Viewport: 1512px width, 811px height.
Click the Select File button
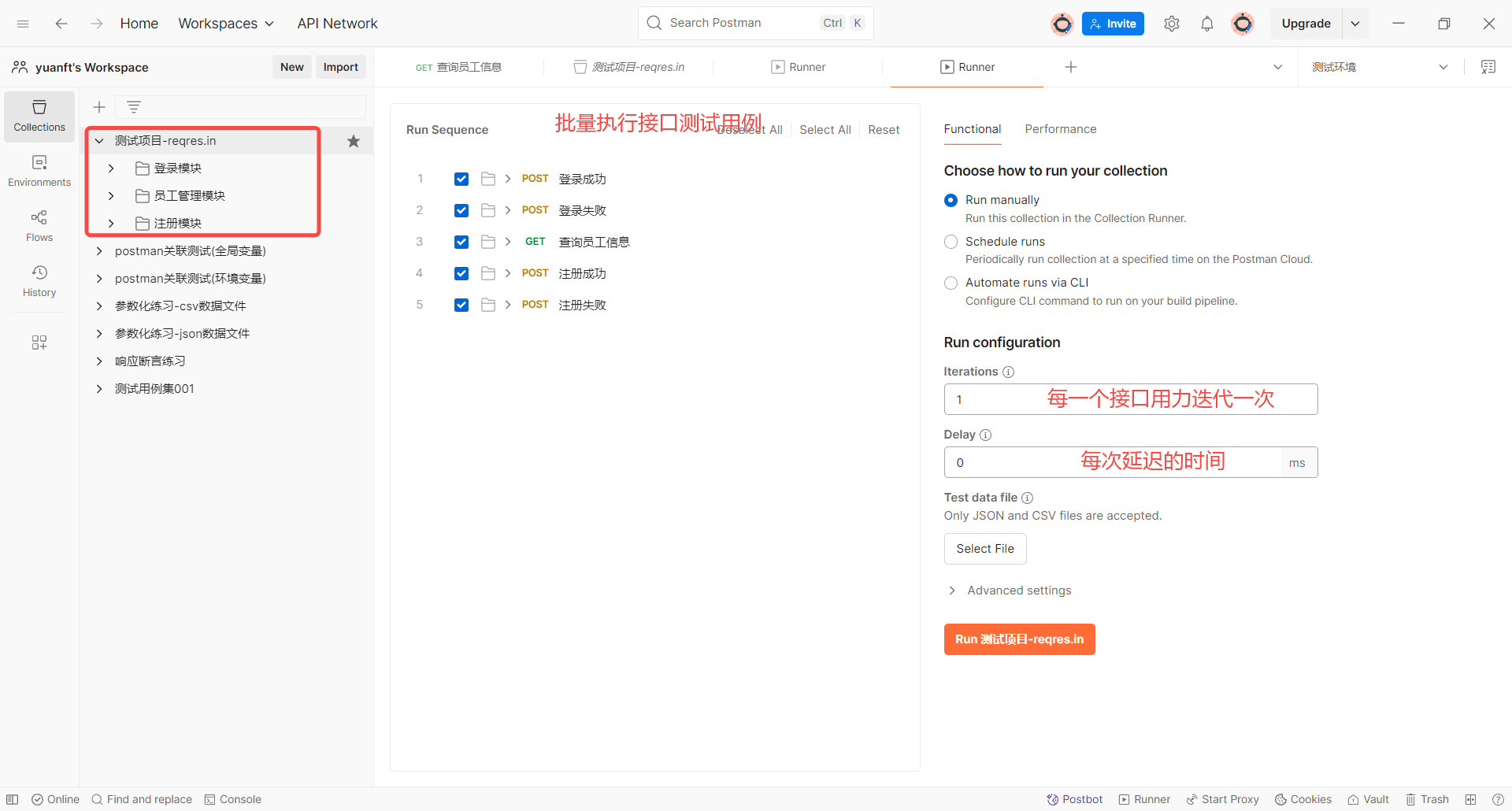click(x=985, y=549)
